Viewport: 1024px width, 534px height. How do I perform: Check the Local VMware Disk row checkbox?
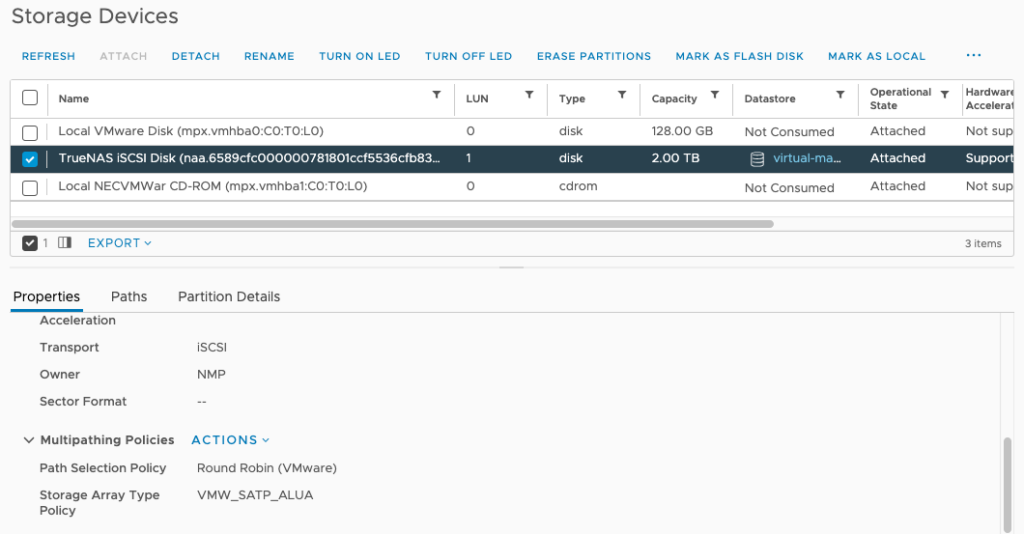tap(30, 132)
